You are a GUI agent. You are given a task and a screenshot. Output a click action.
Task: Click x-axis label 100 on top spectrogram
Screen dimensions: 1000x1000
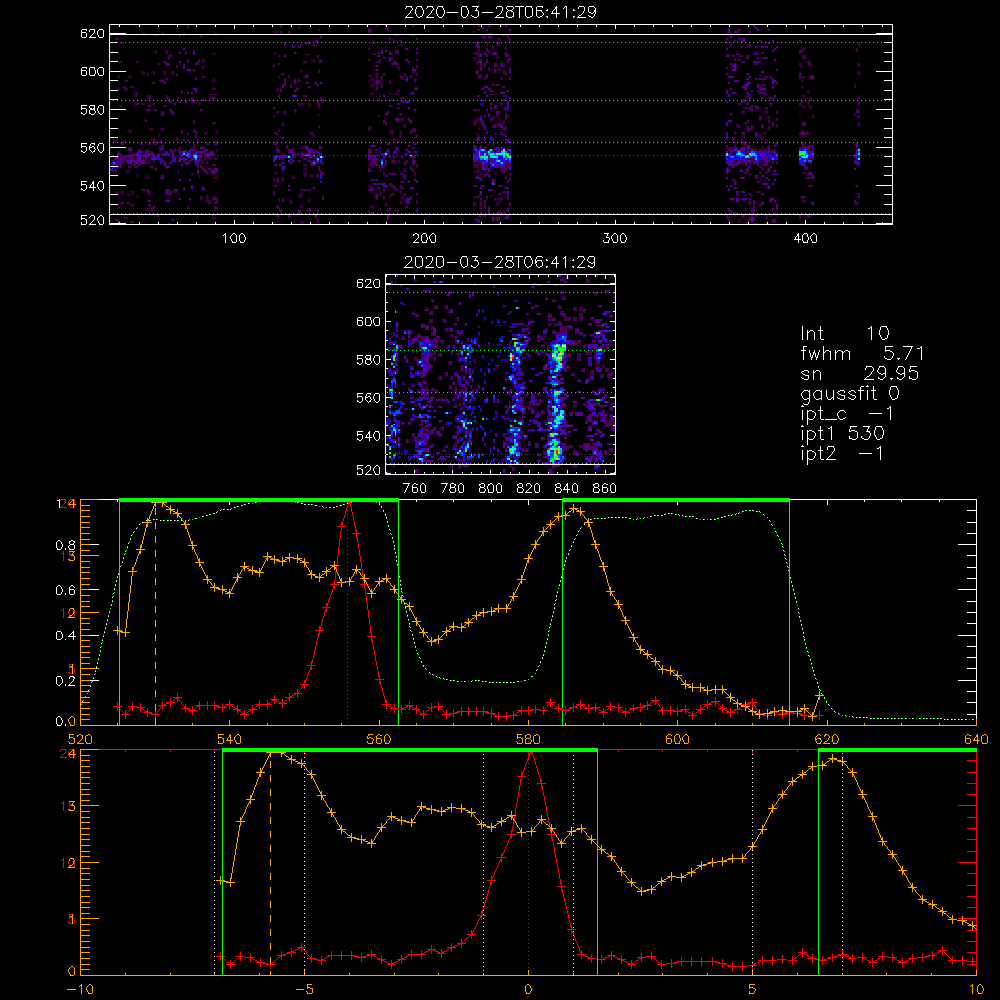click(x=234, y=239)
